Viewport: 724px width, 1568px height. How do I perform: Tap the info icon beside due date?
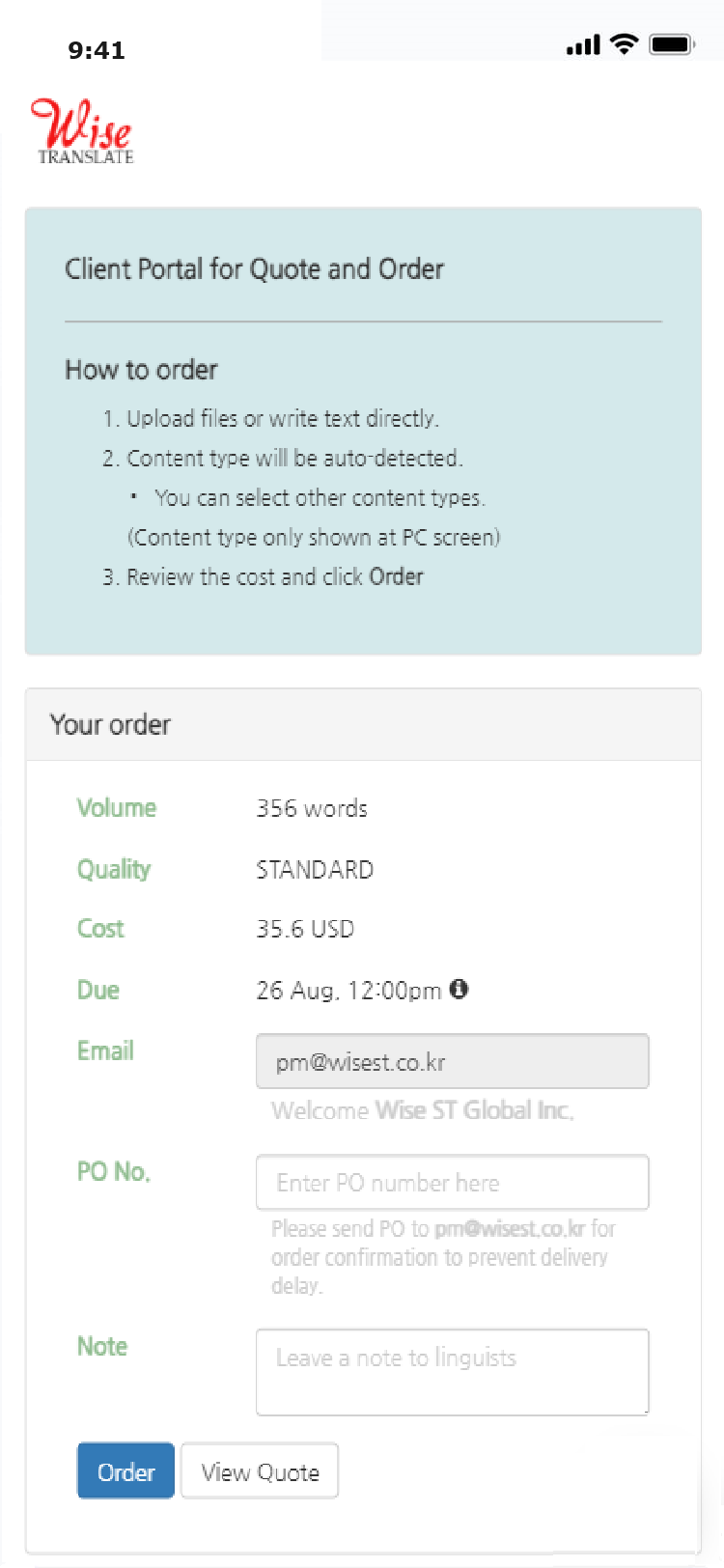tap(459, 989)
